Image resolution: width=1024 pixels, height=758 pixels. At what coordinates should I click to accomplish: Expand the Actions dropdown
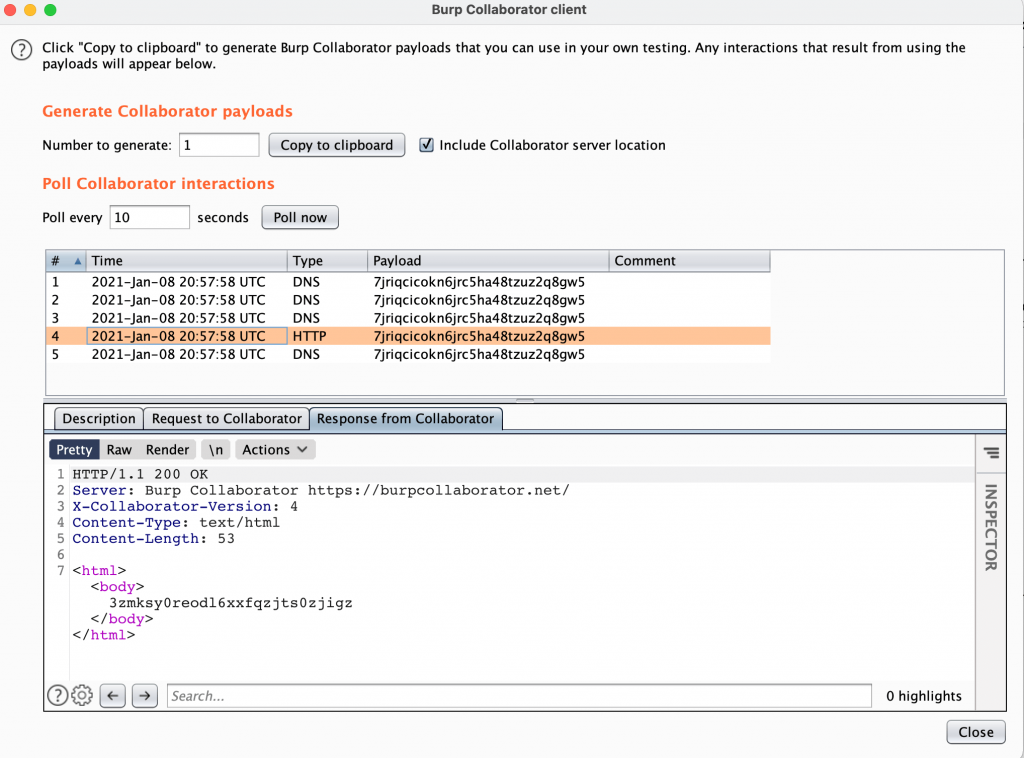(x=275, y=450)
